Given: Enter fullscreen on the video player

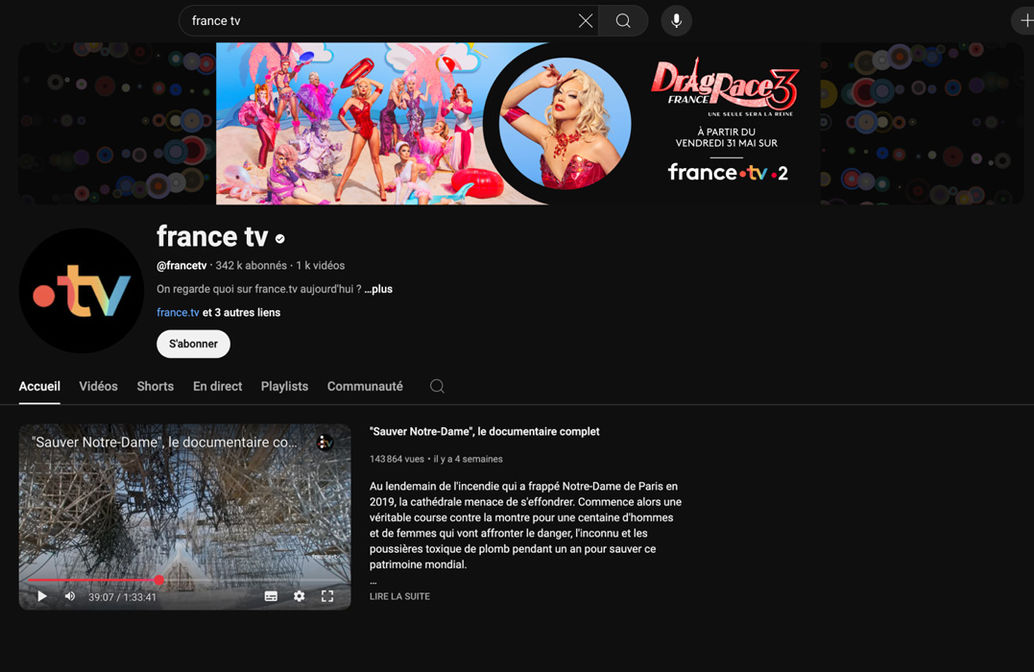Looking at the screenshot, I should (327, 596).
